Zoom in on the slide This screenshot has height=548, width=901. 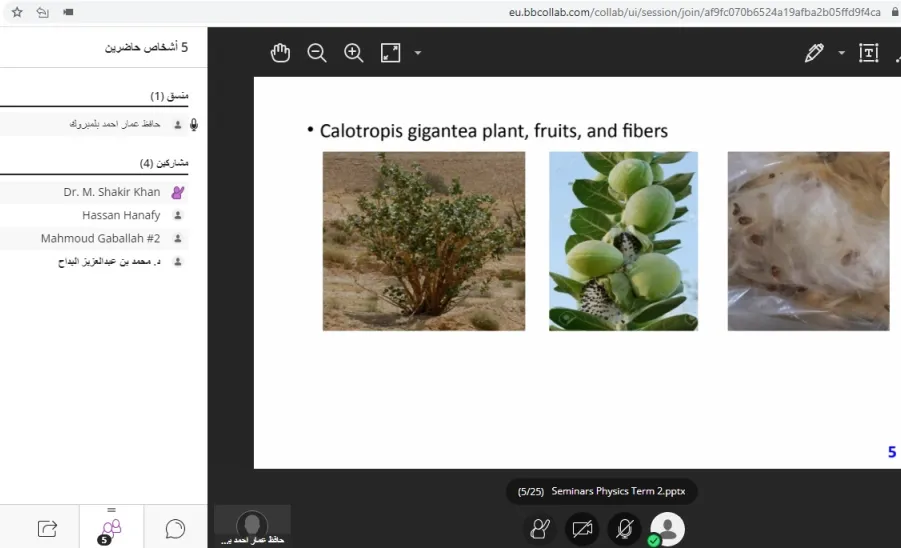click(353, 53)
